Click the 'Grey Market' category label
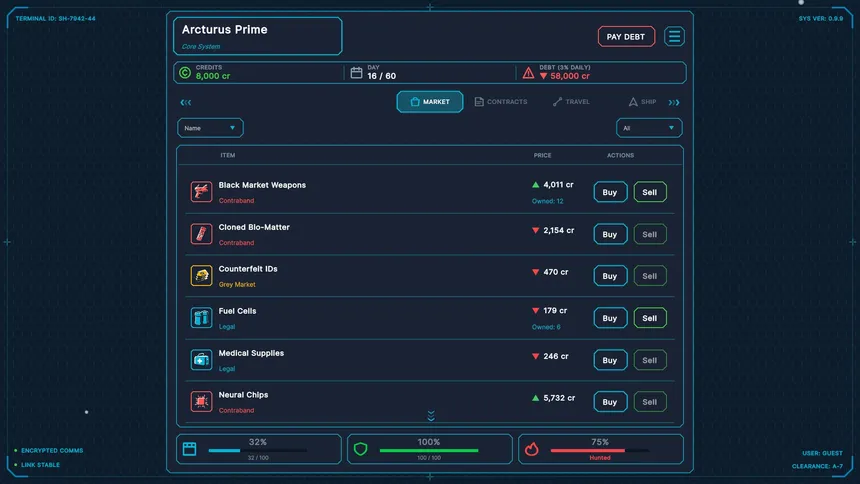 pyautogui.click(x=237, y=285)
